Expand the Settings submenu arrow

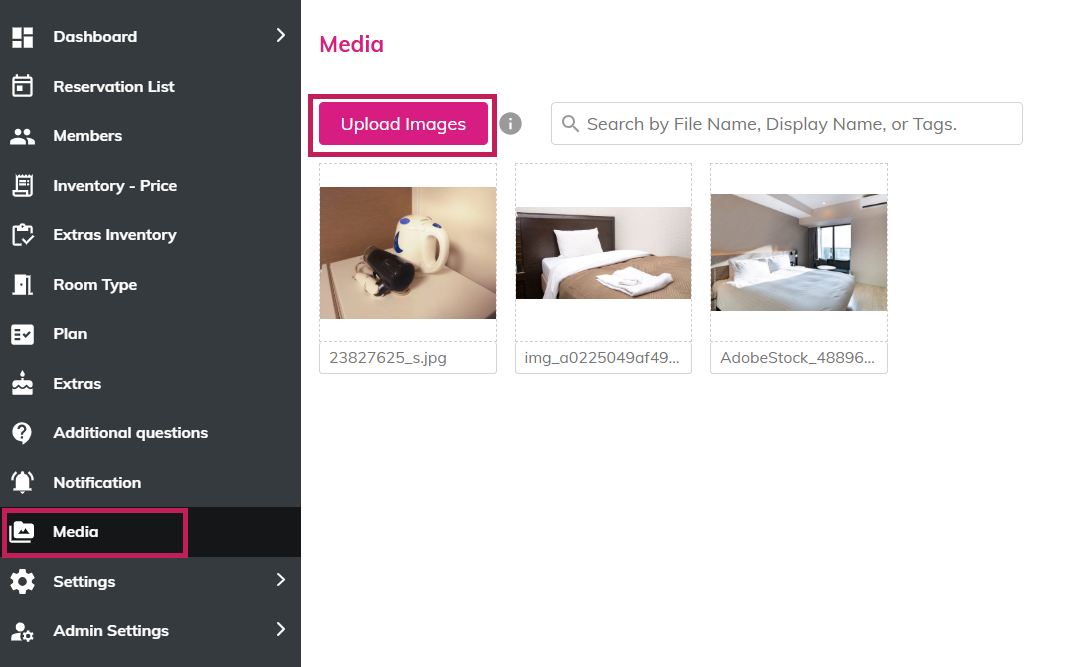coord(280,580)
